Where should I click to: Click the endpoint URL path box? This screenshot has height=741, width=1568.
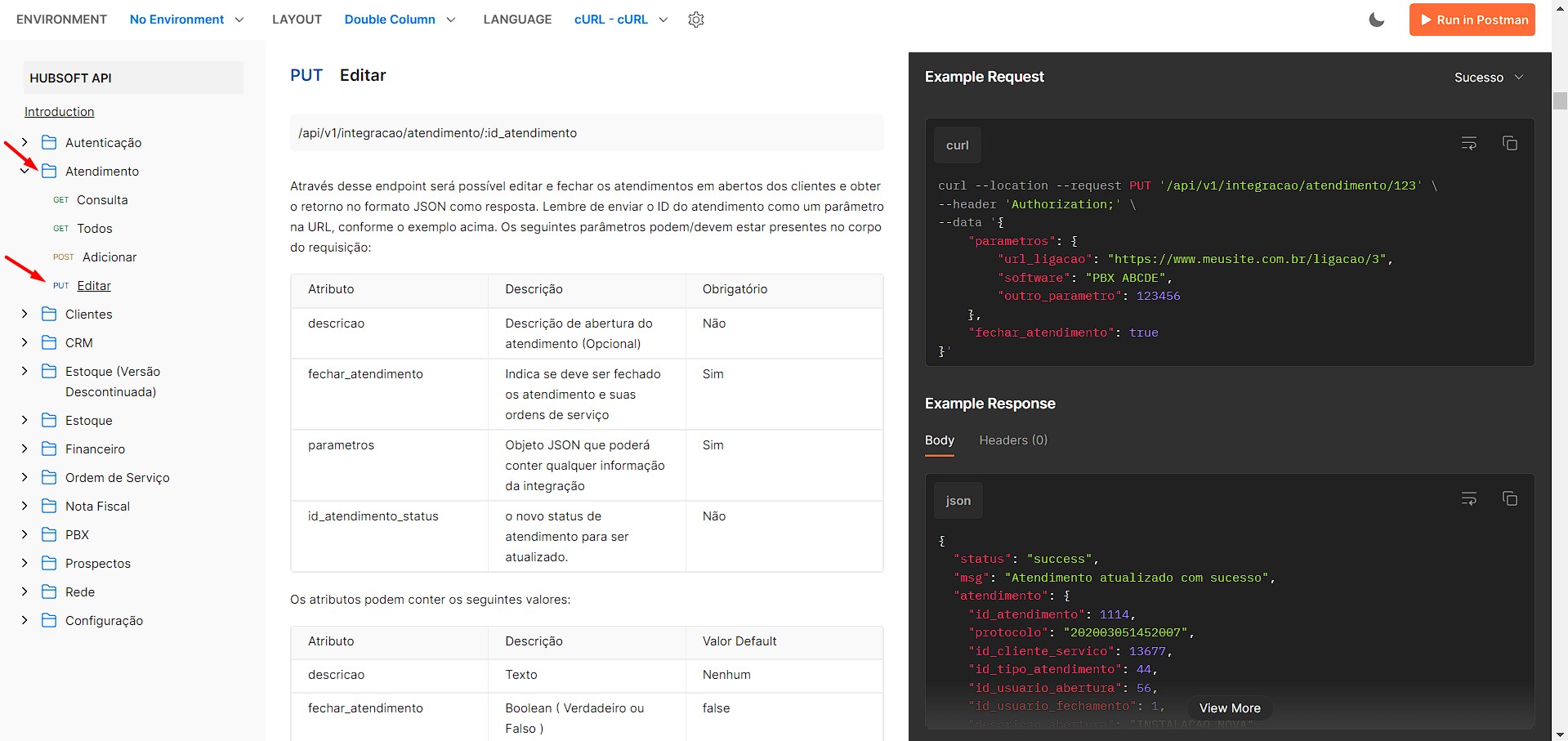click(x=587, y=132)
